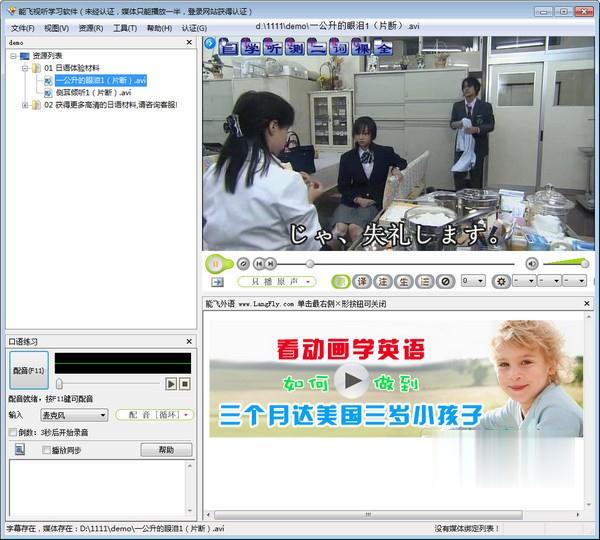
Task: Open the 只播原声 playback mode dropdown
Action: pyautogui.click(x=277, y=282)
